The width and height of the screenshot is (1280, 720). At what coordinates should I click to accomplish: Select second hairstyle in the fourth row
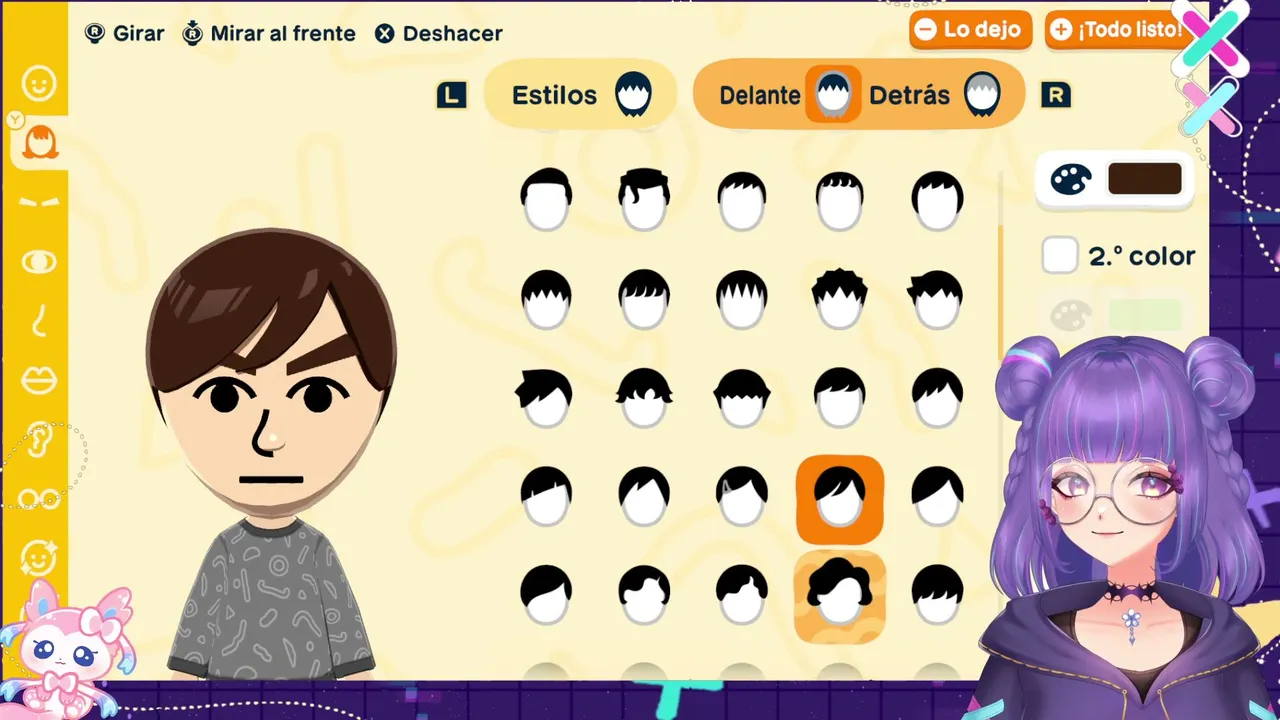pyautogui.click(x=644, y=497)
